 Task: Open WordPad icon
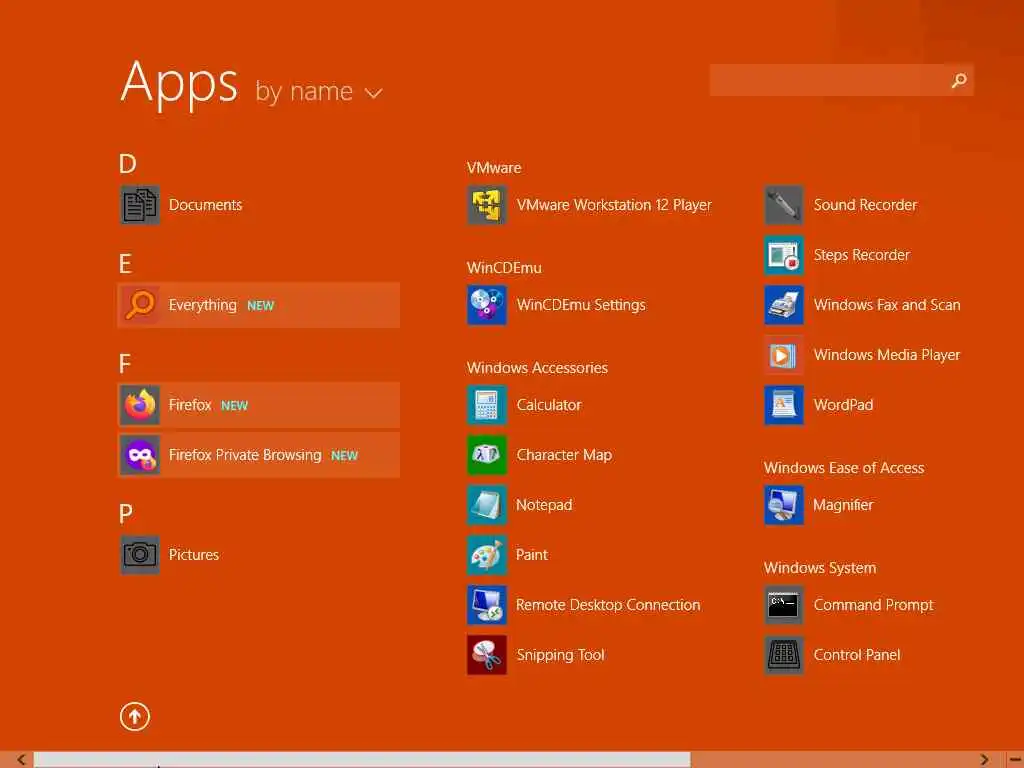[x=784, y=405]
